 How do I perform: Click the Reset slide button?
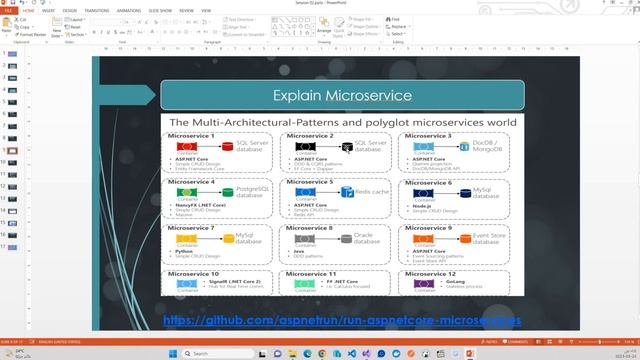coord(73,27)
